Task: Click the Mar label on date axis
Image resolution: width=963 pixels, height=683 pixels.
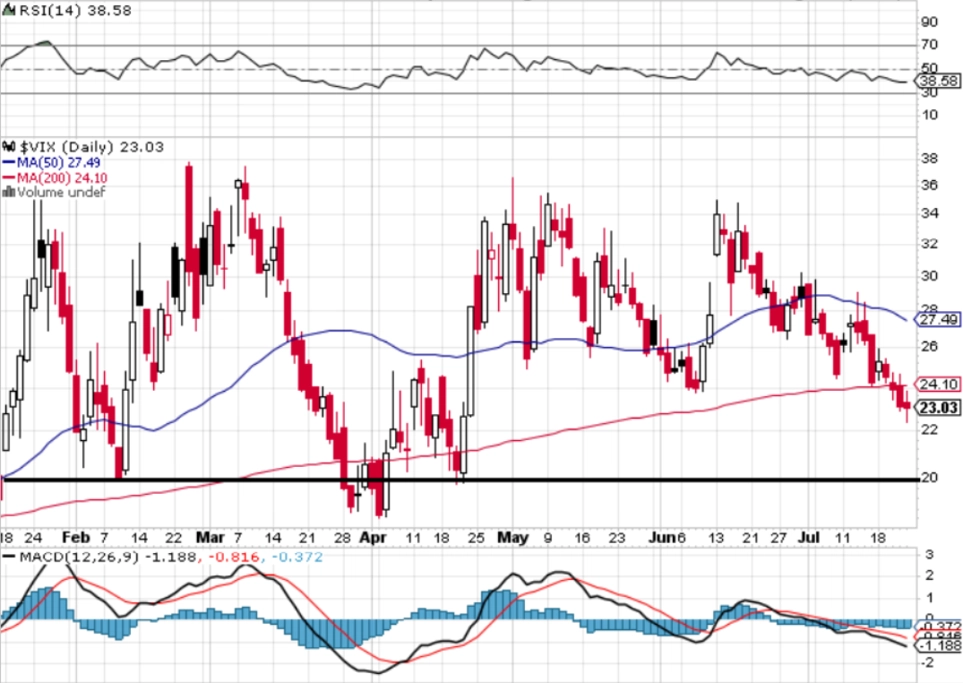Action: point(210,537)
